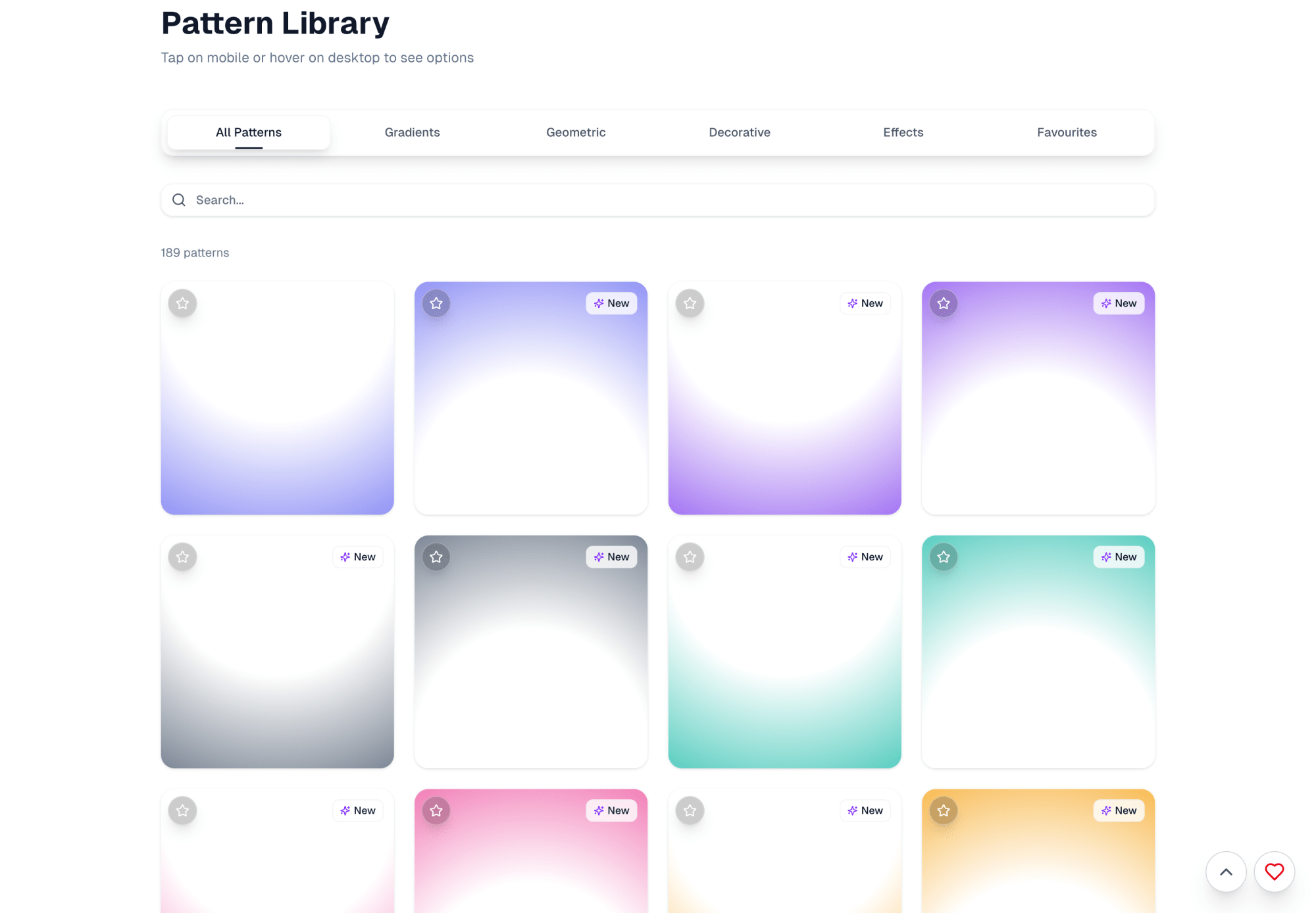
Task: Star the orange top-glow pattern card
Action: click(x=944, y=810)
